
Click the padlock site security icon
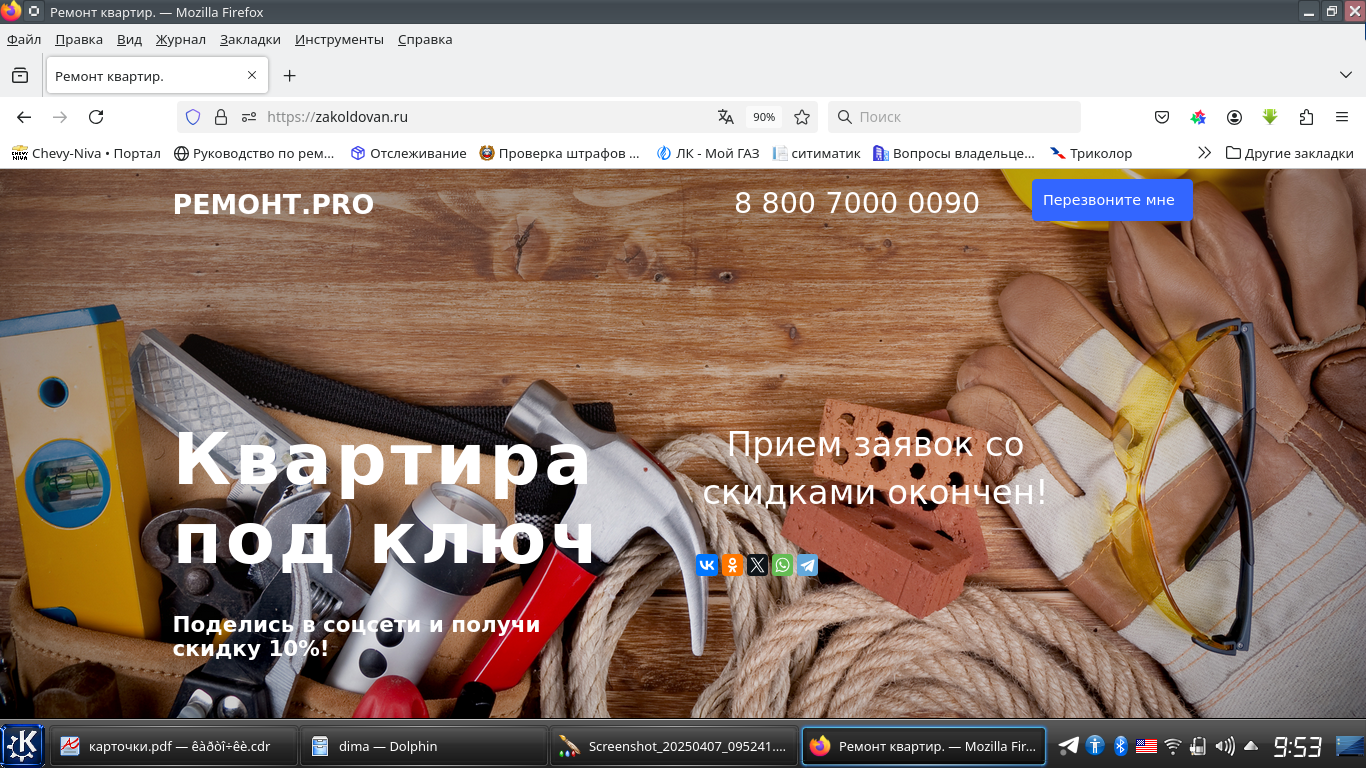(221, 117)
